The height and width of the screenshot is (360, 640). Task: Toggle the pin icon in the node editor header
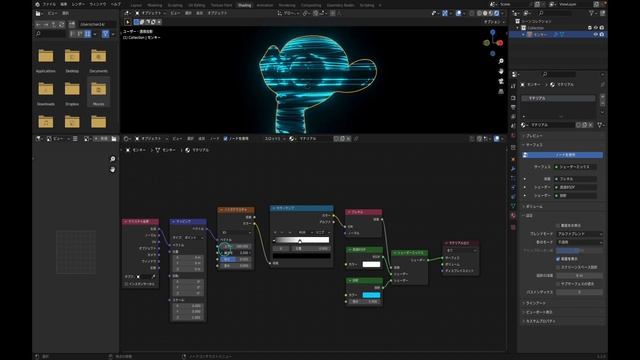point(356,139)
